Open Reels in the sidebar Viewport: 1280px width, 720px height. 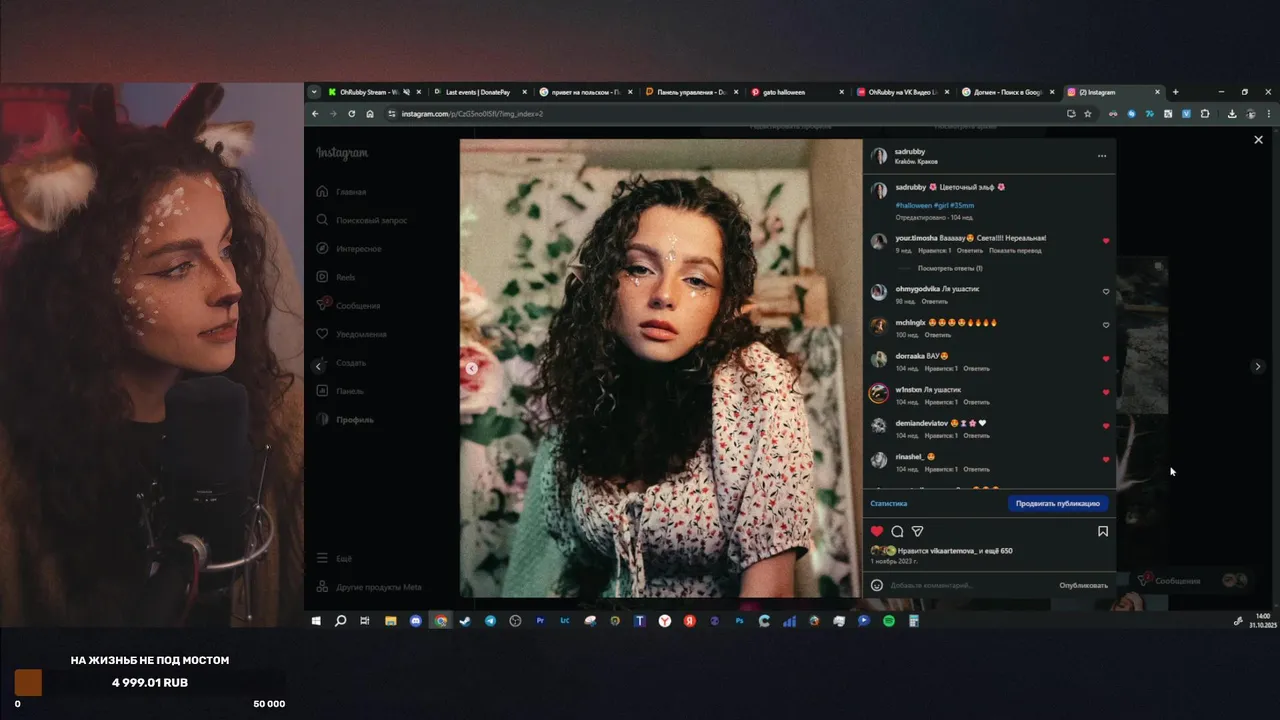[336, 277]
